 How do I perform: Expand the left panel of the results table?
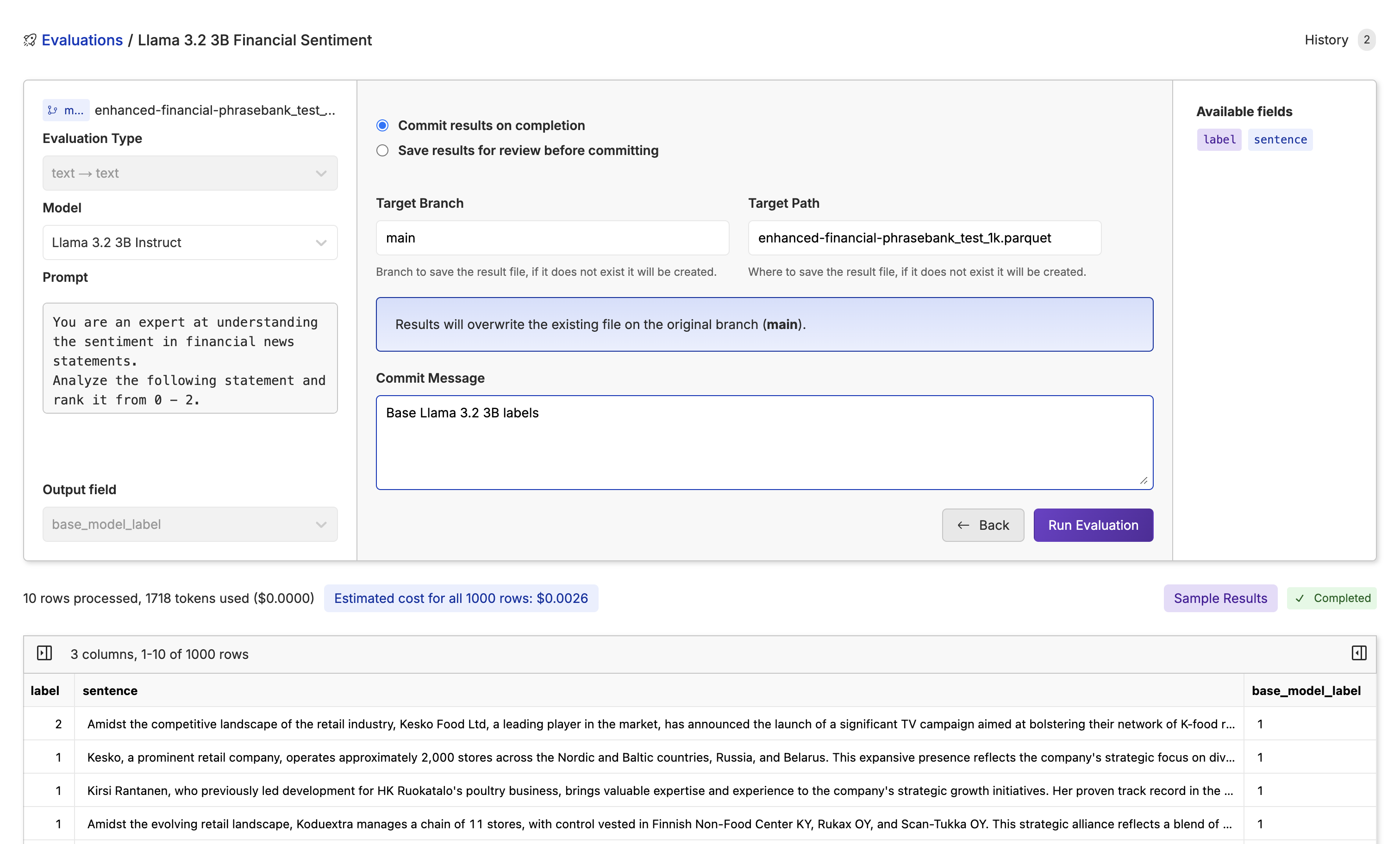(44, 653)
